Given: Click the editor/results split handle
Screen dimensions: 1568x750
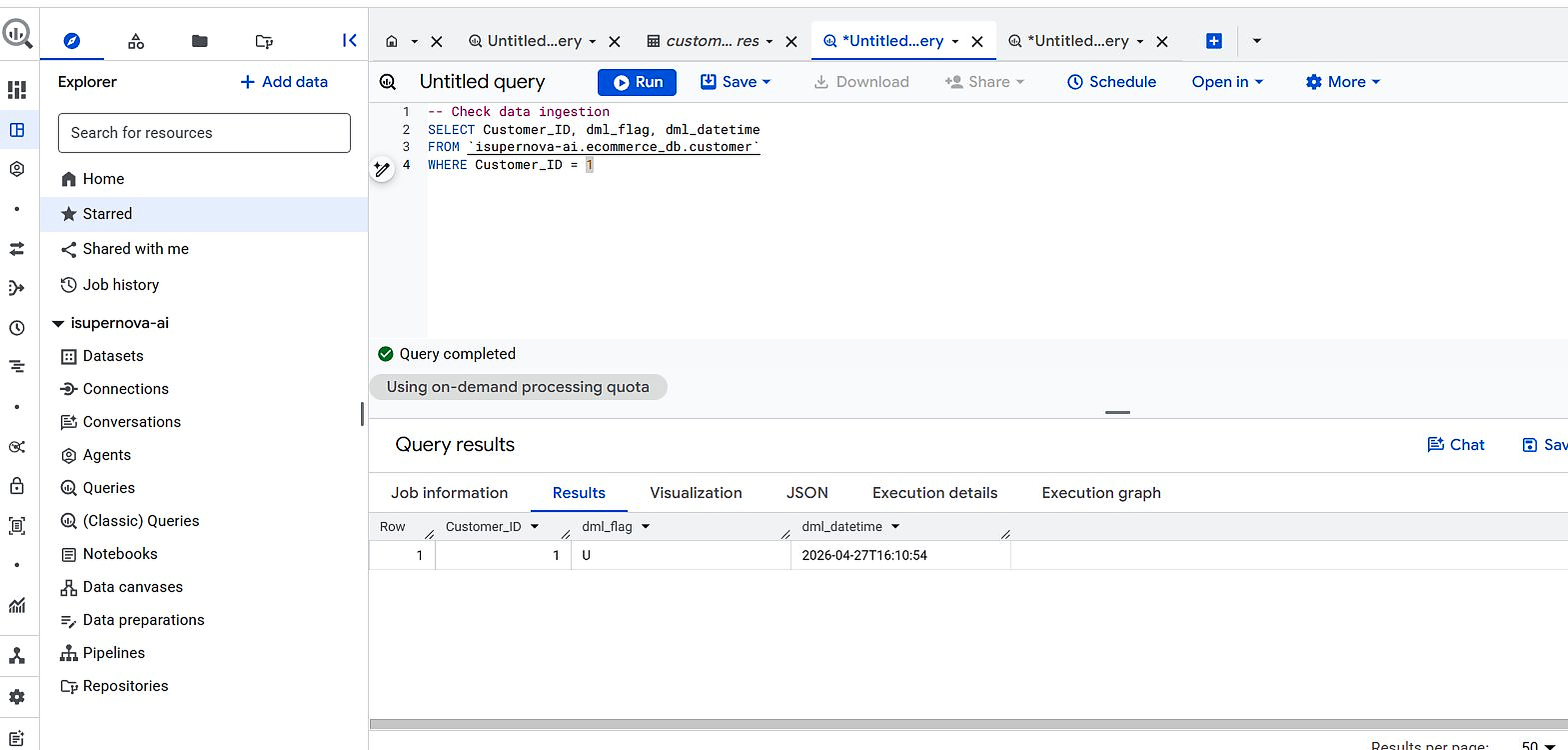Looking at the screenshot, I should click(x=1117, y=412).
